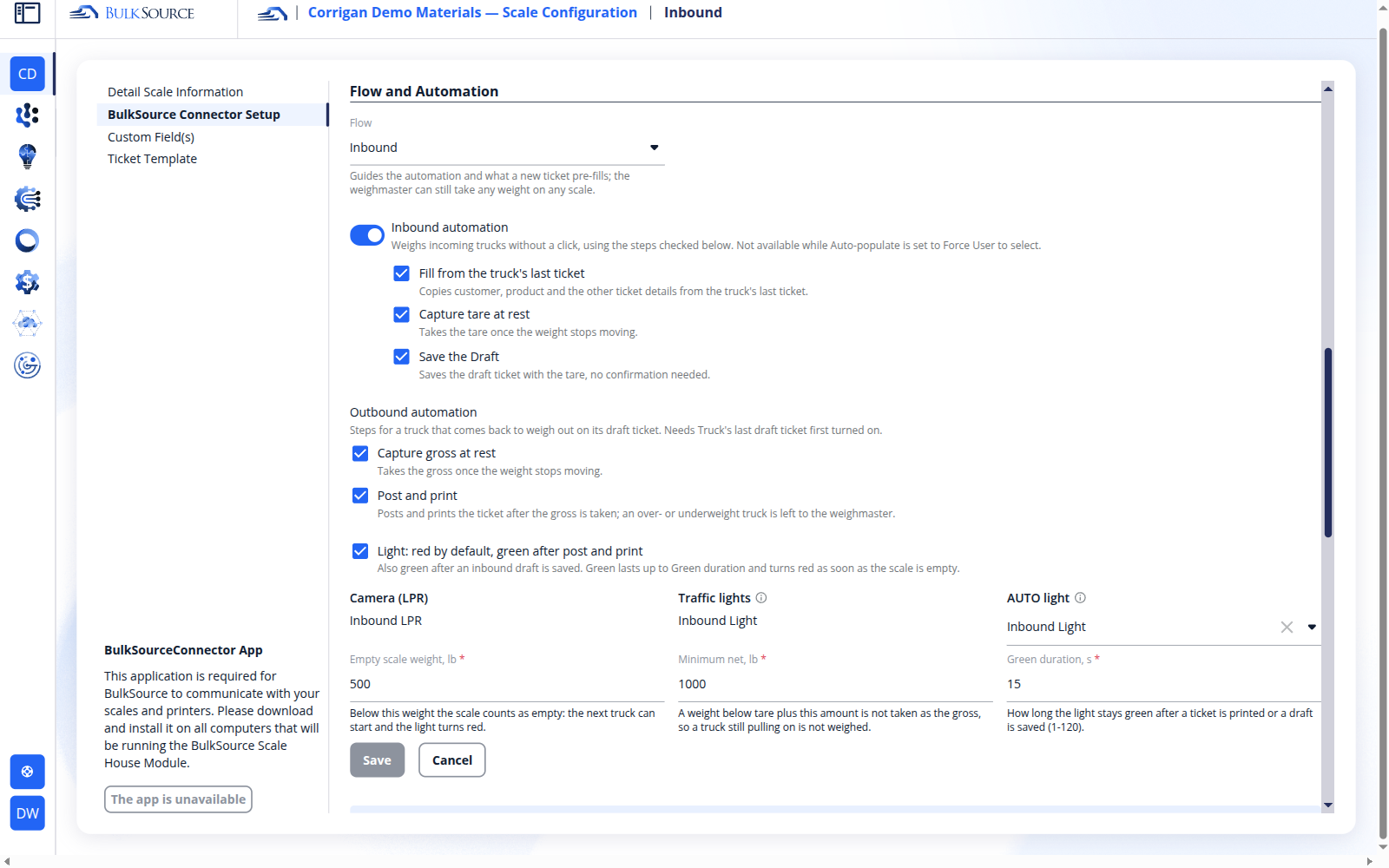Image resolution: width=1389 pixels, height=868 pixels.
Task: Select BulkSource Connector Setup section
Action: click(x=212, y=115)
